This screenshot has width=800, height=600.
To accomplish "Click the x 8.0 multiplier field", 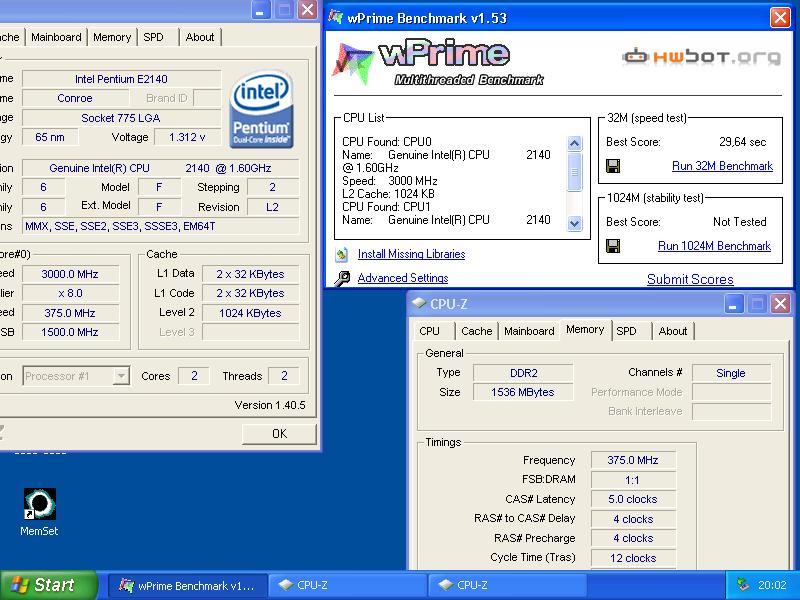I will tap(70, 293).
